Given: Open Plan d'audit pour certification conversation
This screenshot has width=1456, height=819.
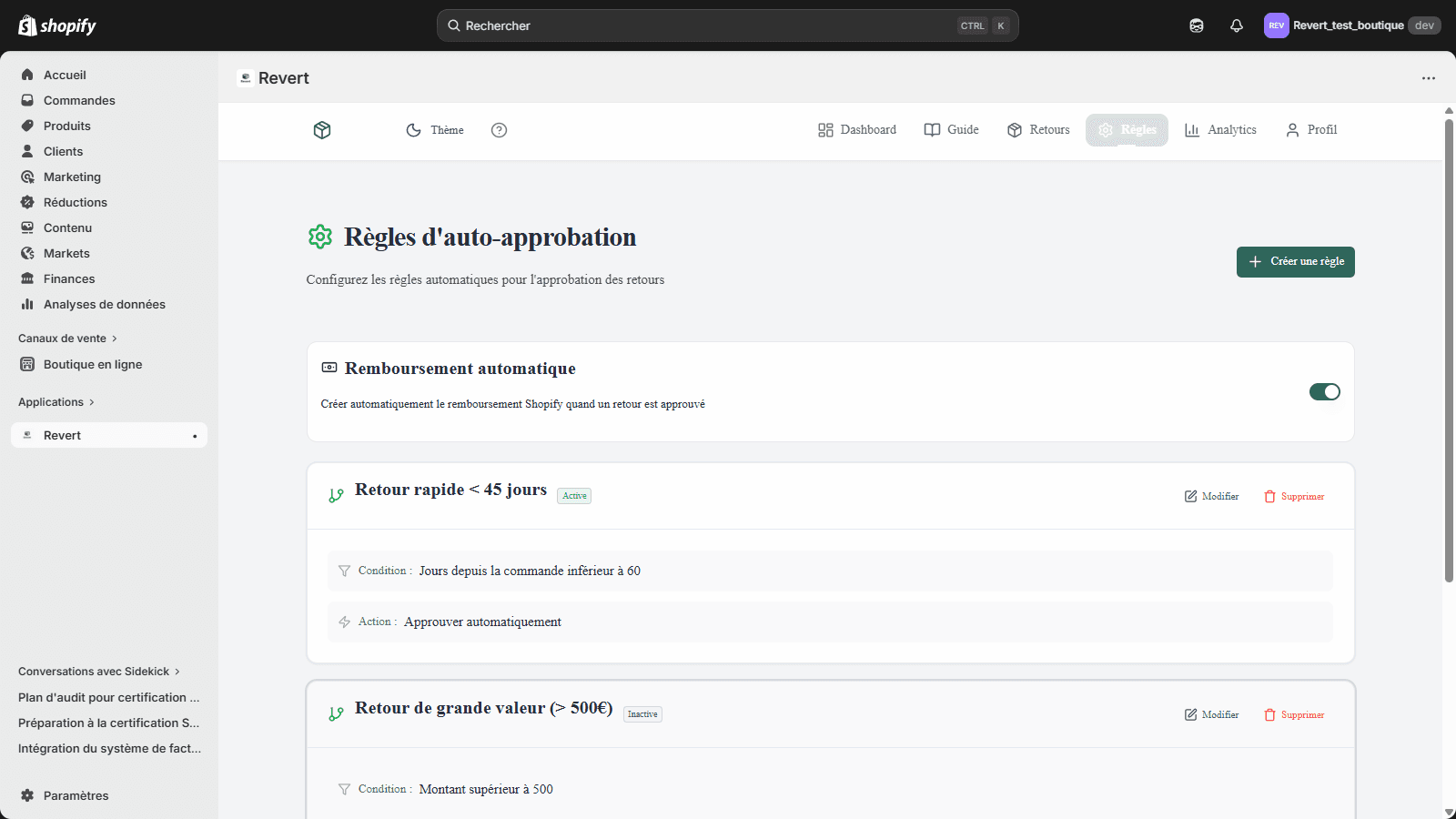Looking at the screenshot, I should (x=109, y=697).
